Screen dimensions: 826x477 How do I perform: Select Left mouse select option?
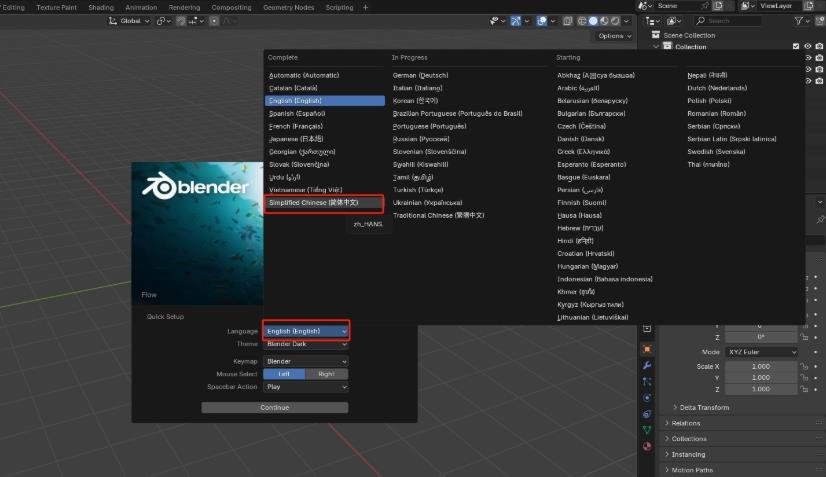[284, 374]
